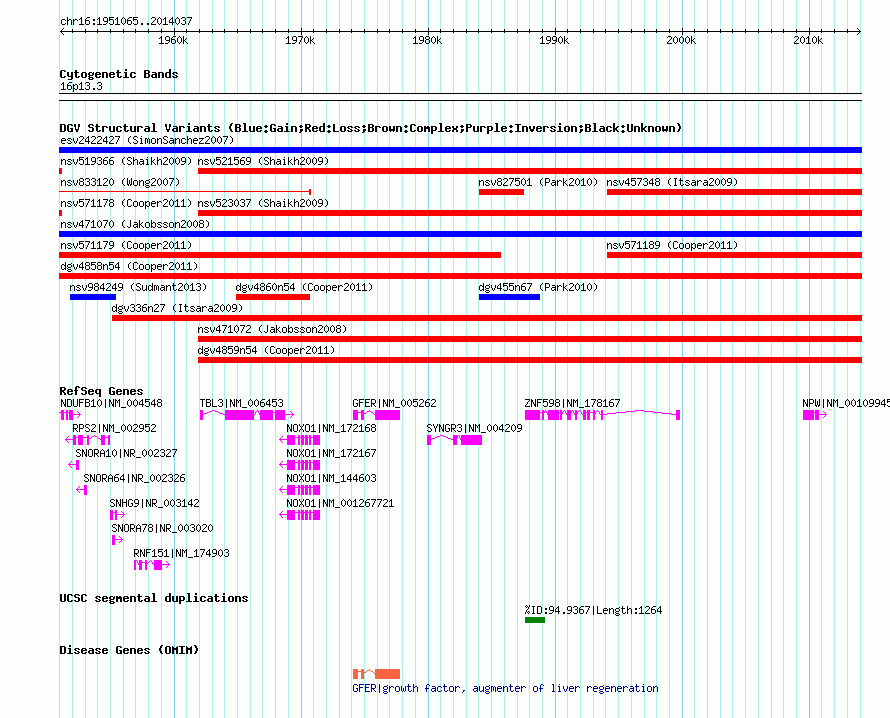Click the NOXO1 NM_001267721 transcript glyph
The height and width of the screenshot is (718, 890).
300,515
